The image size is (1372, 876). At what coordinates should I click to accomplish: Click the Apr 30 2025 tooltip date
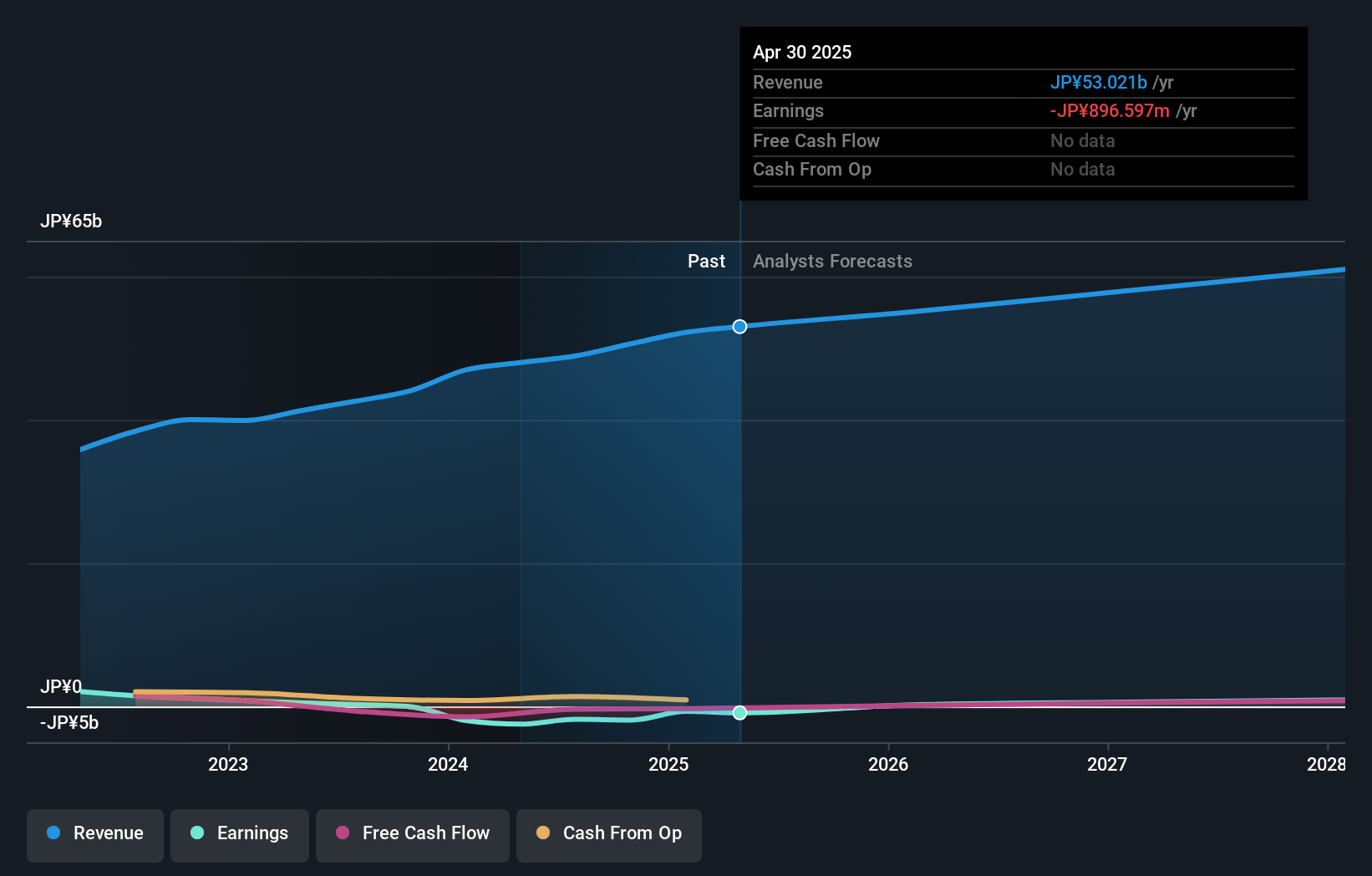click(x=802, y=53)
